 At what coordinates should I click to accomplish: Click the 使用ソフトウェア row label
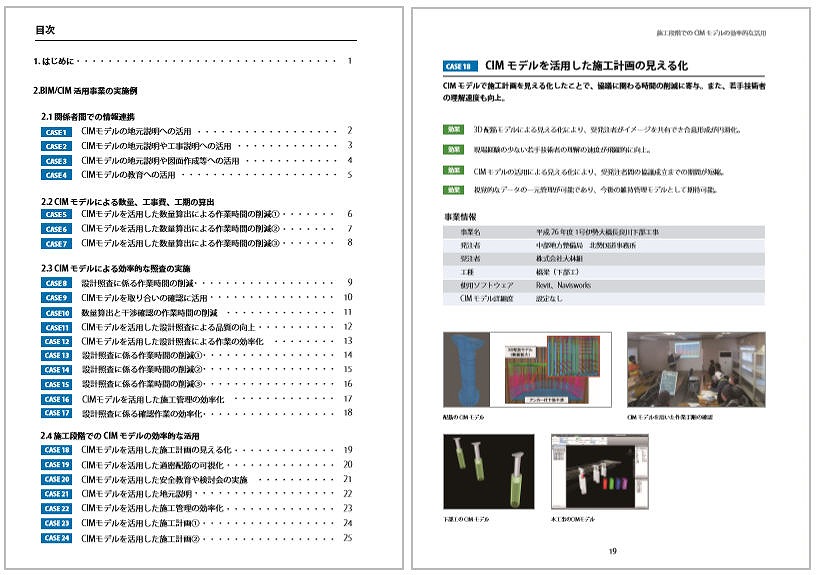click(x=487, y=285)
